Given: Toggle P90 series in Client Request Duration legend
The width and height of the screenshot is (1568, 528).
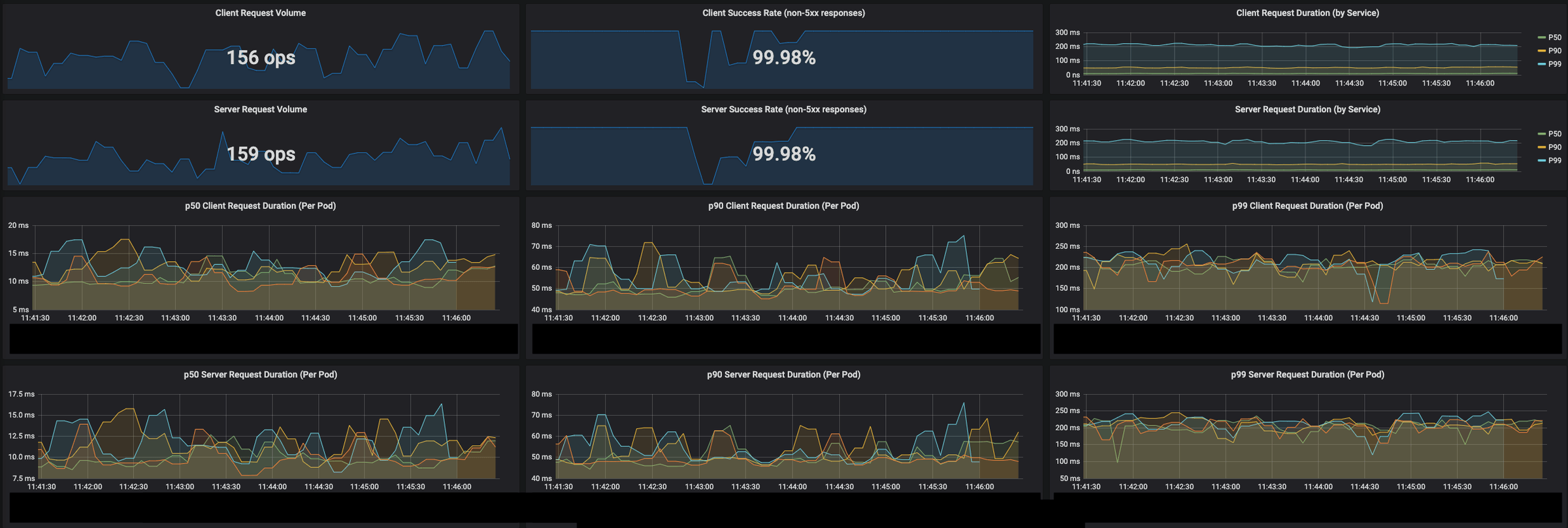Looking at the screenshot, I should click(x=1554, y=51).
